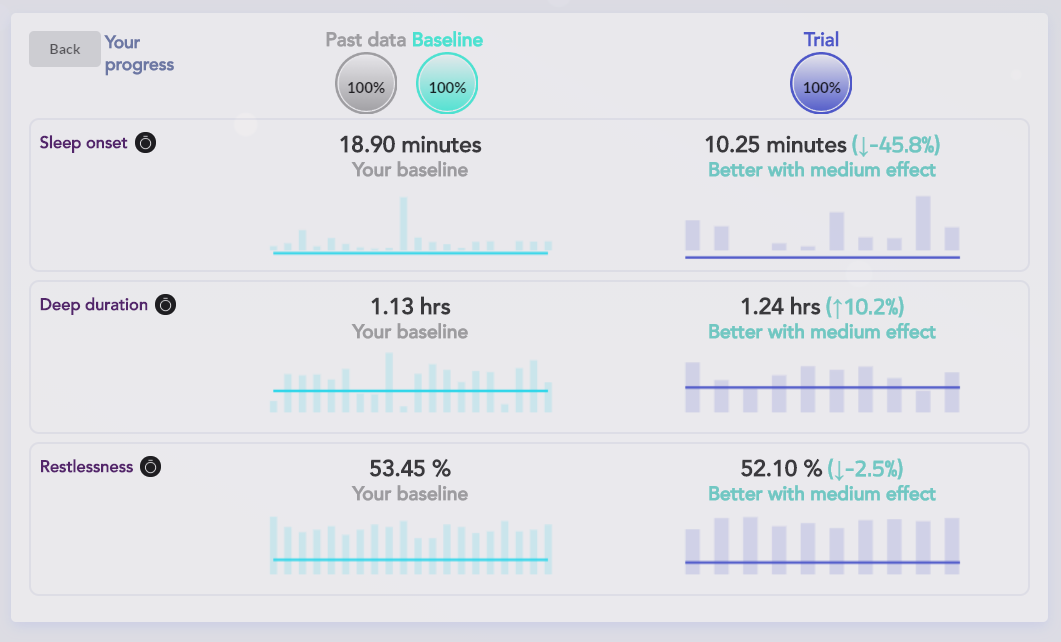Toggle the Trial 100% circle
The height and width of the screenshot is (642, 1061).
pos(821,85)
